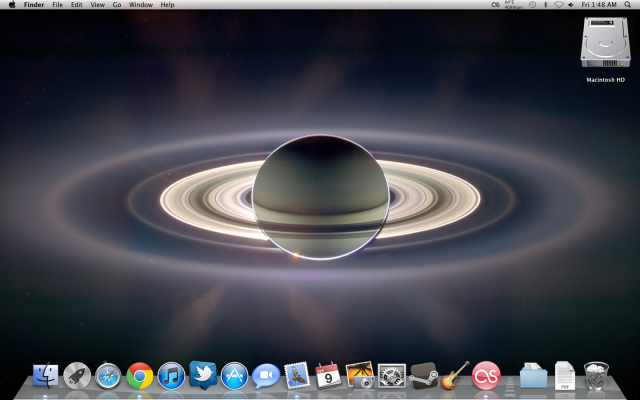Click the temperature and fan rpm readout
The image size is (640, 400).
point(514,4)
